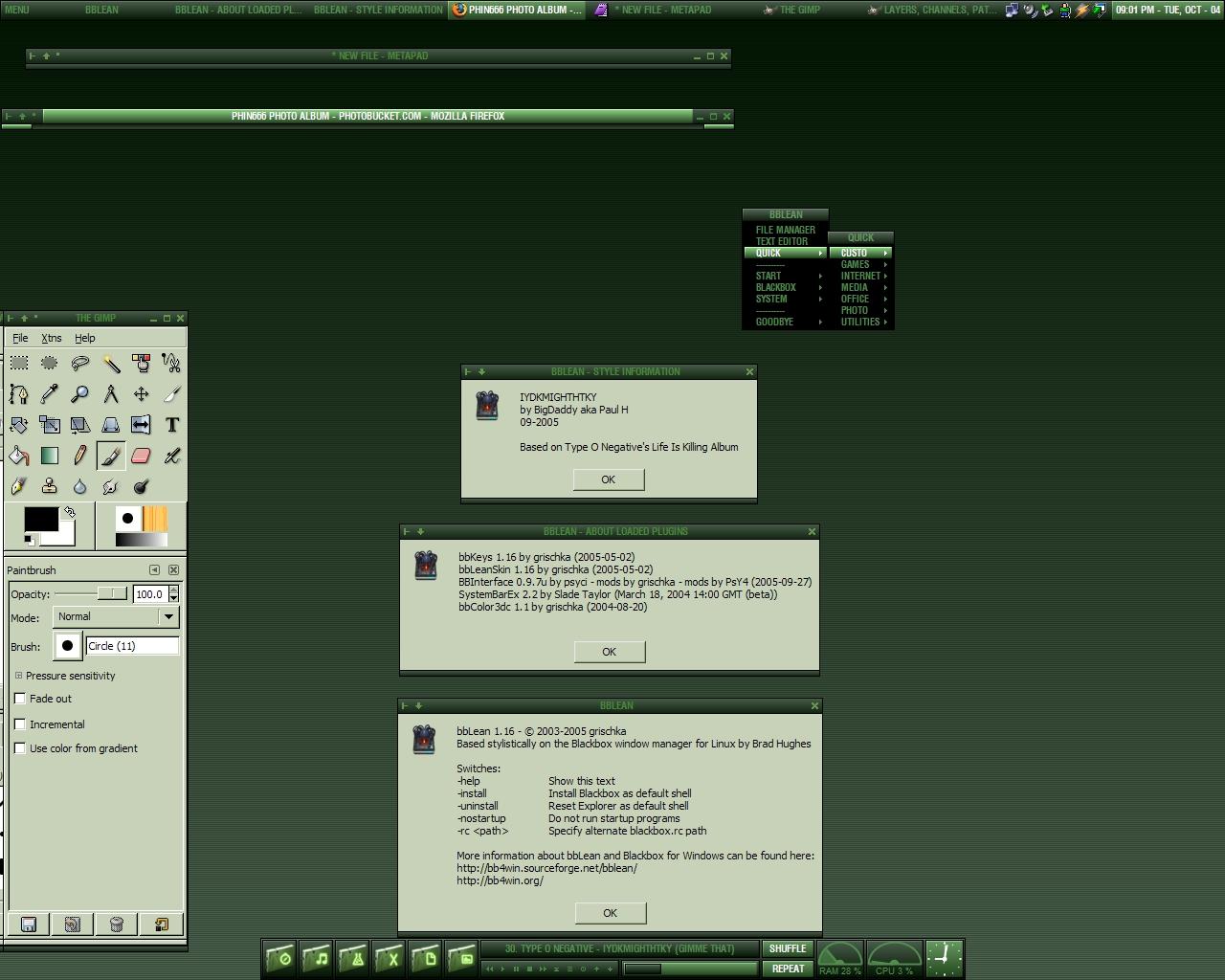Click the player volume progress bar
This screenshot has width=1225, height=980.
point(689,969)
